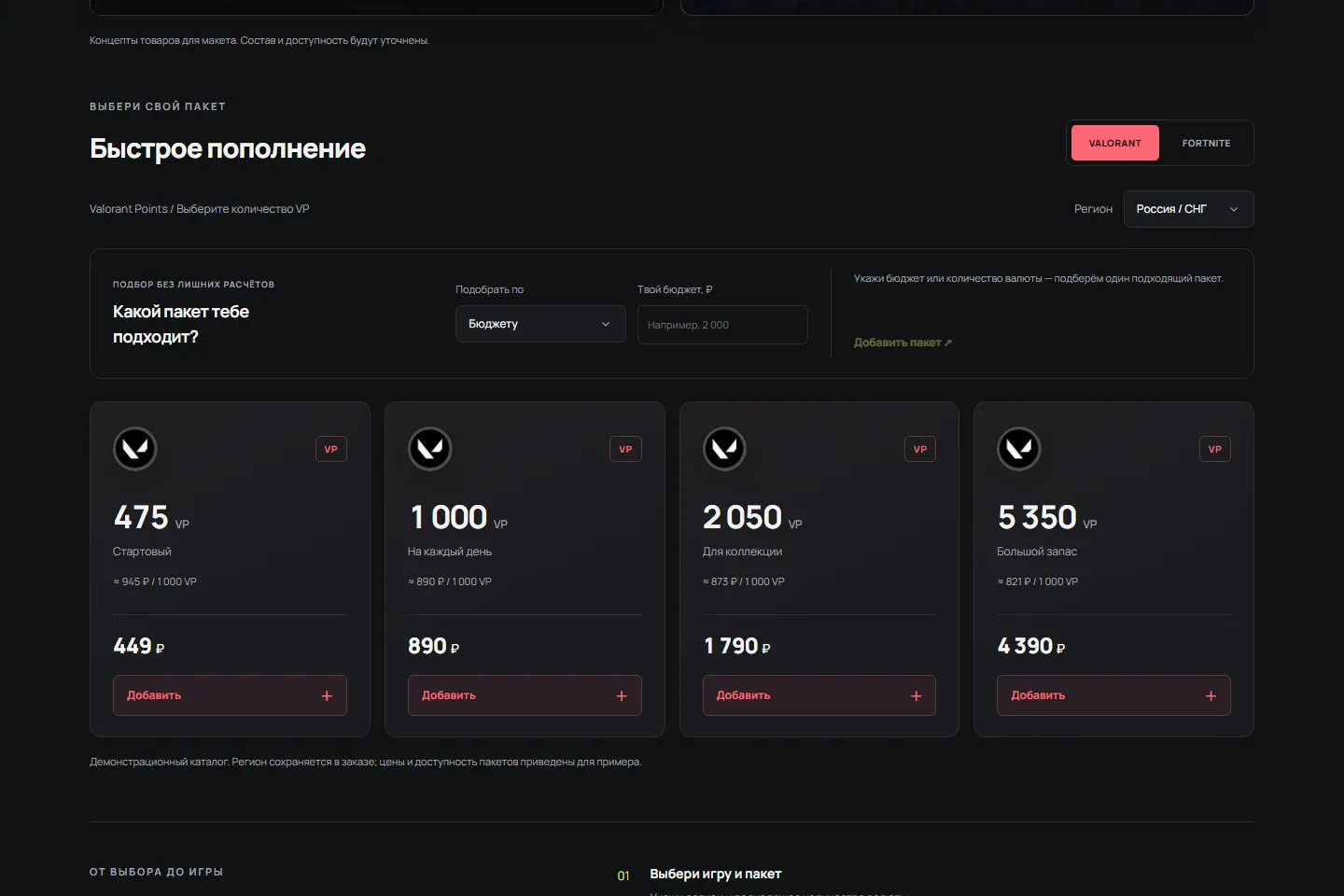1344x896 pixels.
Task: Add the 475 VP Стартовый package
Action: tap(230, 695)
